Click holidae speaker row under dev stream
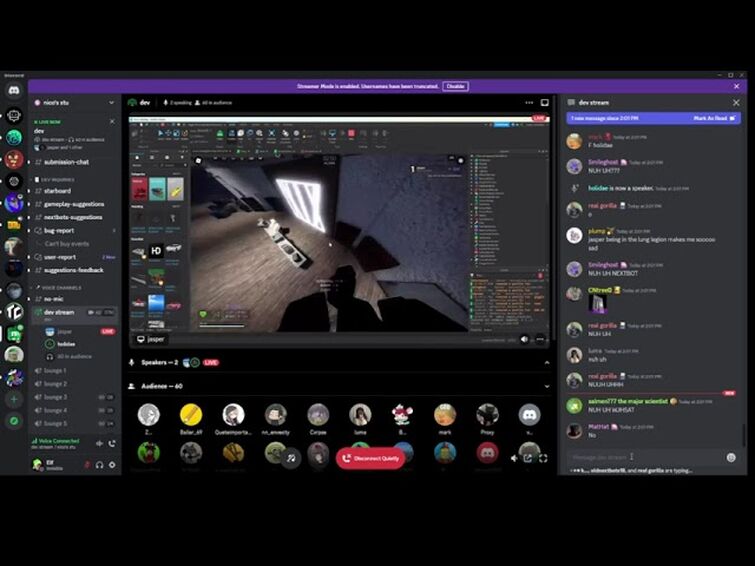Viewport: 755px width, 566px height. pos(79,344)
